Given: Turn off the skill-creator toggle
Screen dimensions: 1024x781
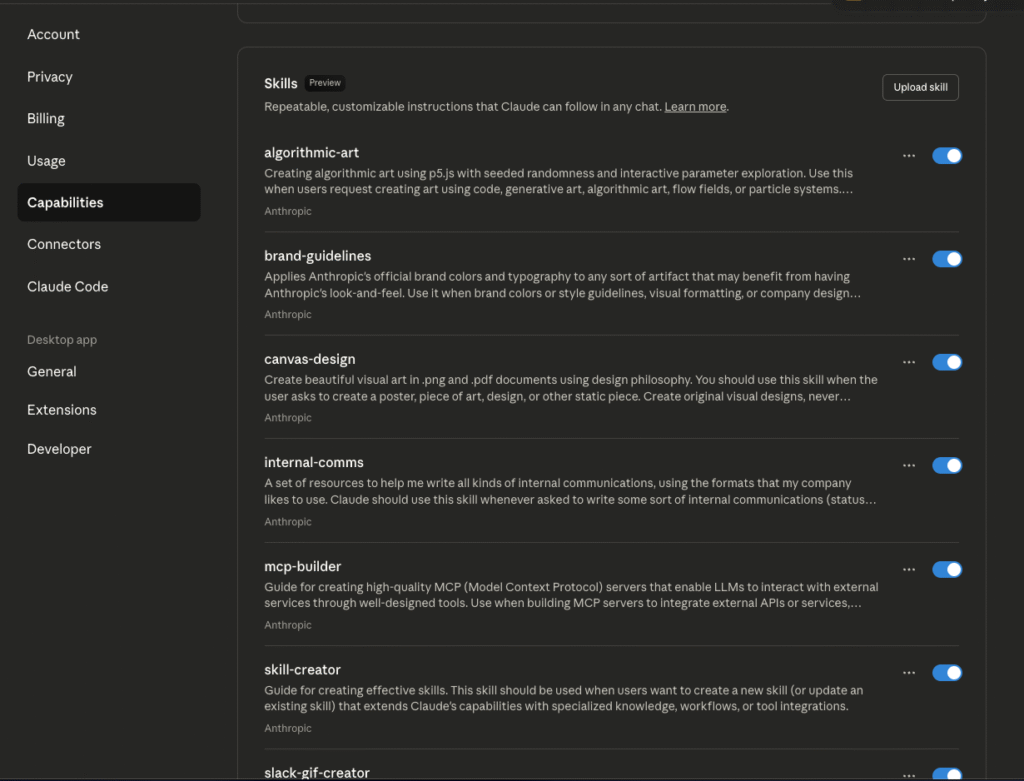Looking at the screenshot, I should pos(946,673).
